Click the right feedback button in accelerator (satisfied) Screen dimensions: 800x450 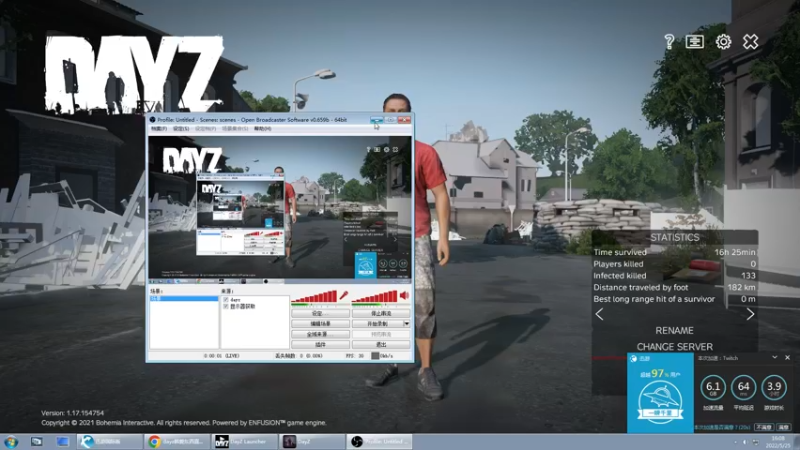[784, 427]
